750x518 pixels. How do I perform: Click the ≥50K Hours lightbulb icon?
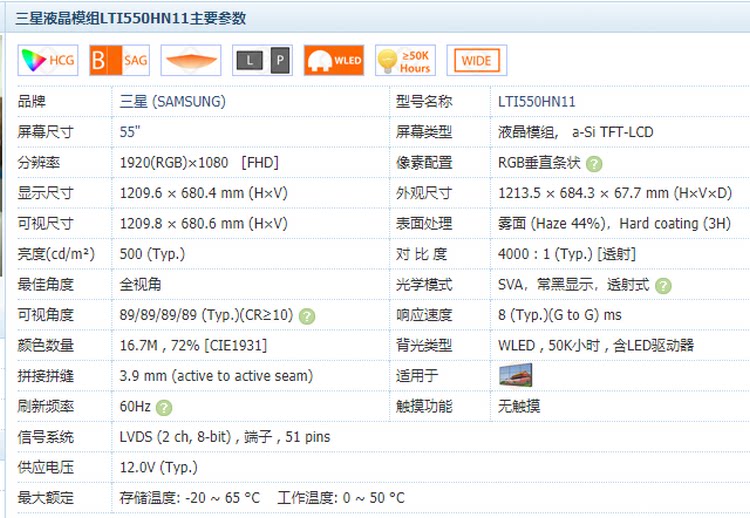[405, 60]
